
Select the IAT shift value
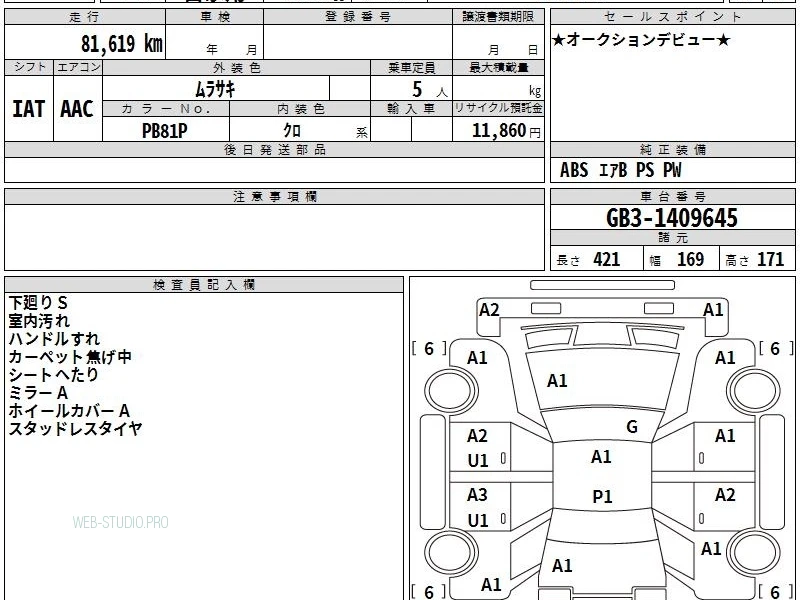pyautogui.click(x=29, y=109)
